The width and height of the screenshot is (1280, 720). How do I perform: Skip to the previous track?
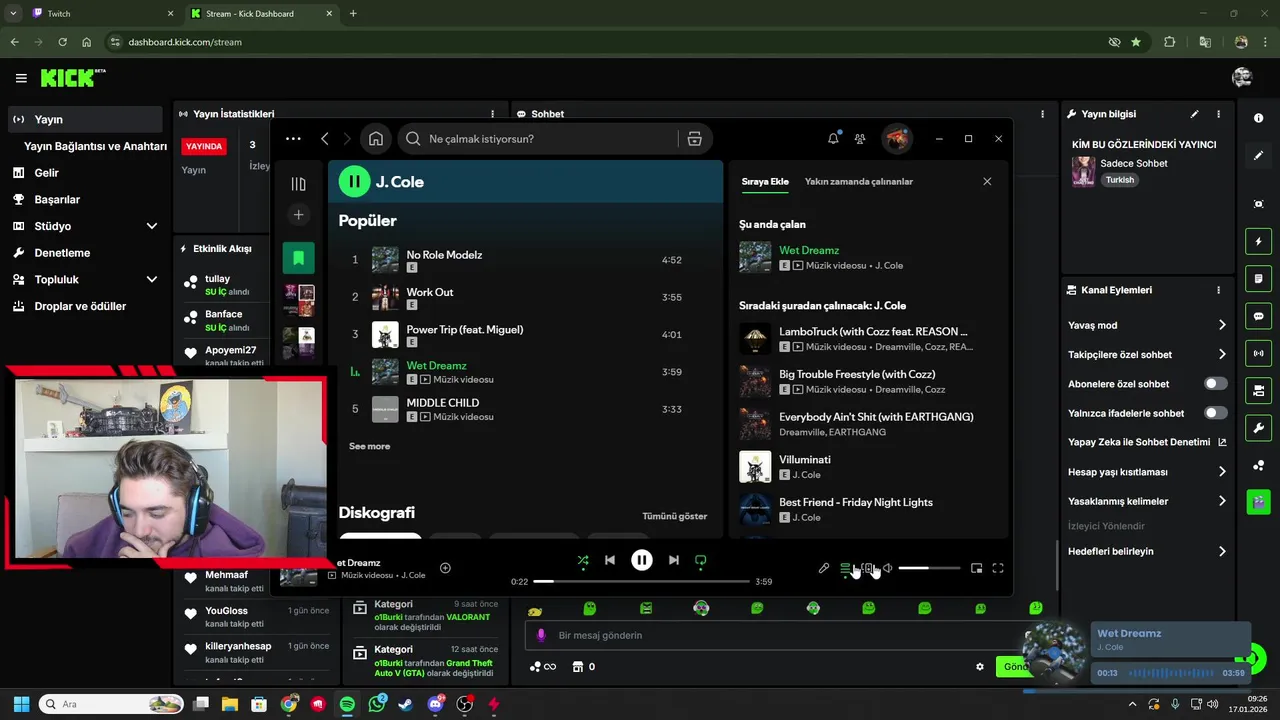[610, 561]
